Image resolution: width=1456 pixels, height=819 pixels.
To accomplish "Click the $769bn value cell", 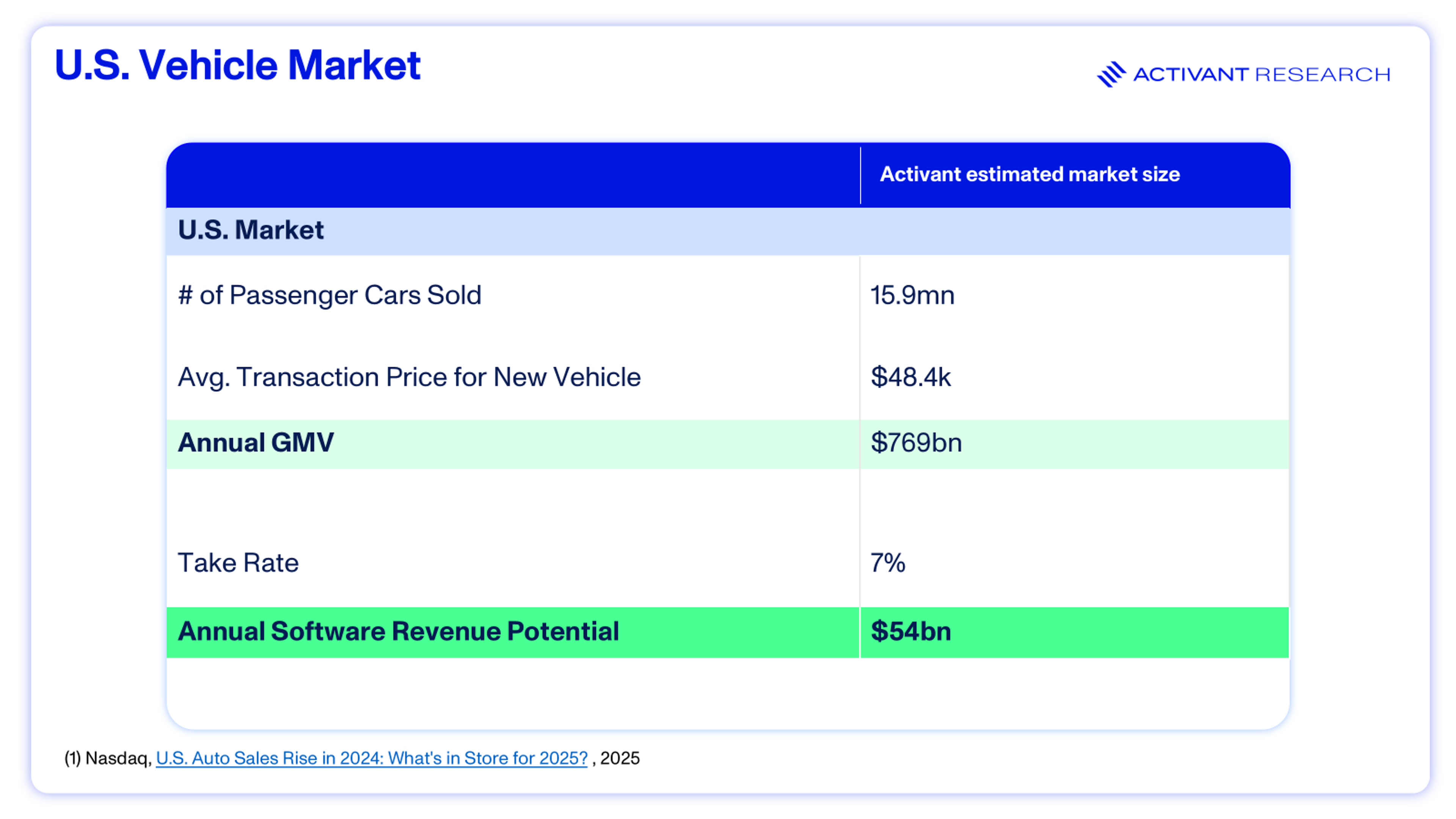I will 916,442.
